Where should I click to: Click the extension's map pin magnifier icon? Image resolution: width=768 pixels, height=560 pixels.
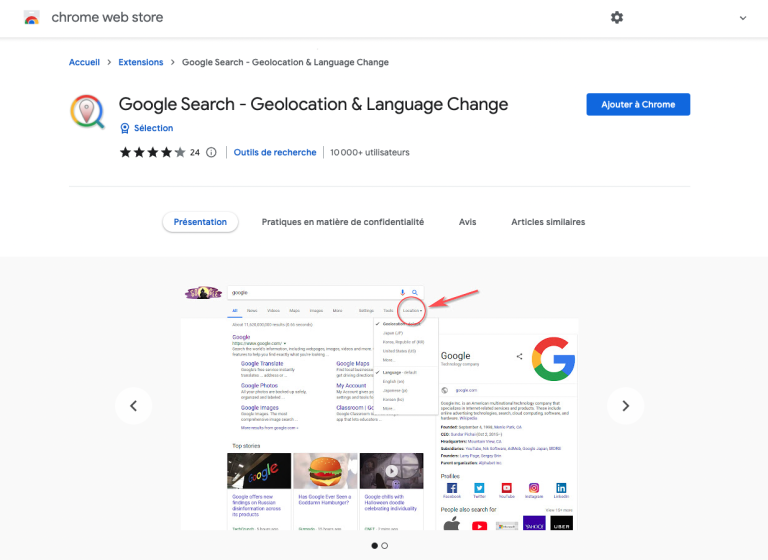point(87,111)
